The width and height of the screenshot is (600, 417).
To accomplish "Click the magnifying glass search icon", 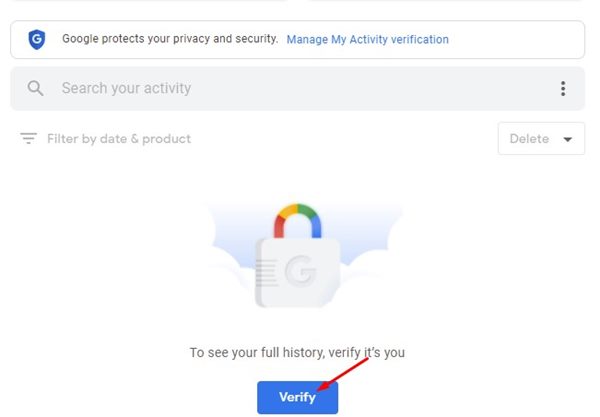I will click(35, 88).
